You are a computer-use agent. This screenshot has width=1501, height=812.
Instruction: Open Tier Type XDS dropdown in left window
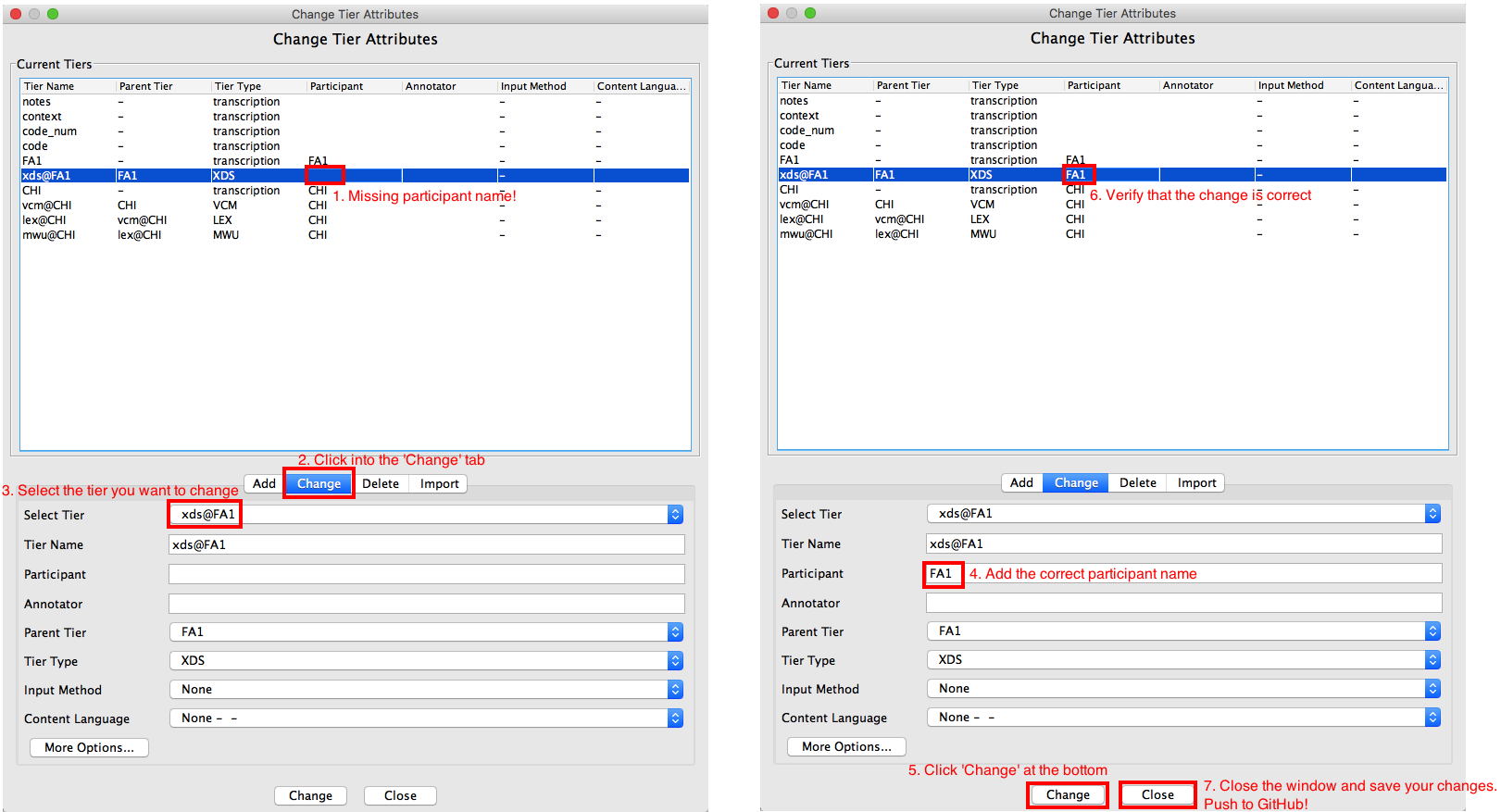(x=426, y=661)
